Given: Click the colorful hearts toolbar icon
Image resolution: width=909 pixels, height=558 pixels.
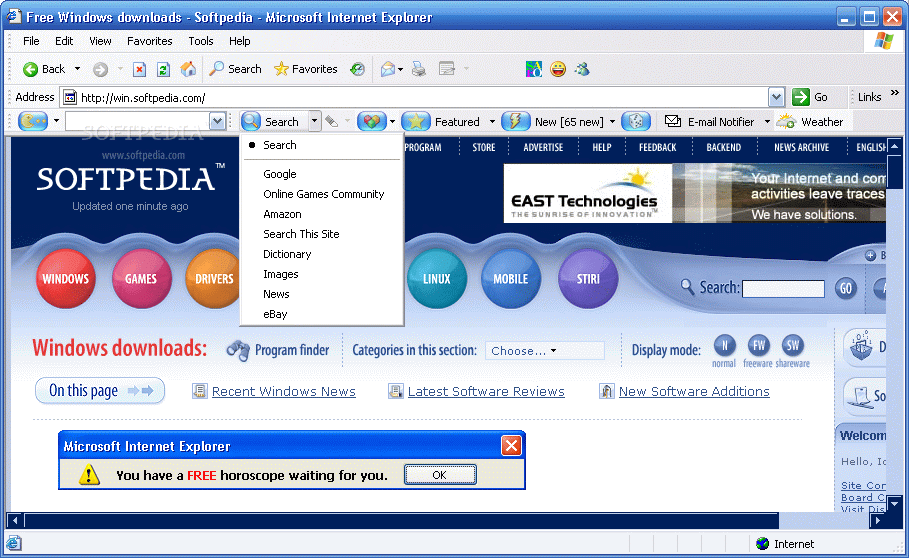Looking at the screenshot, I should (372, 121).
